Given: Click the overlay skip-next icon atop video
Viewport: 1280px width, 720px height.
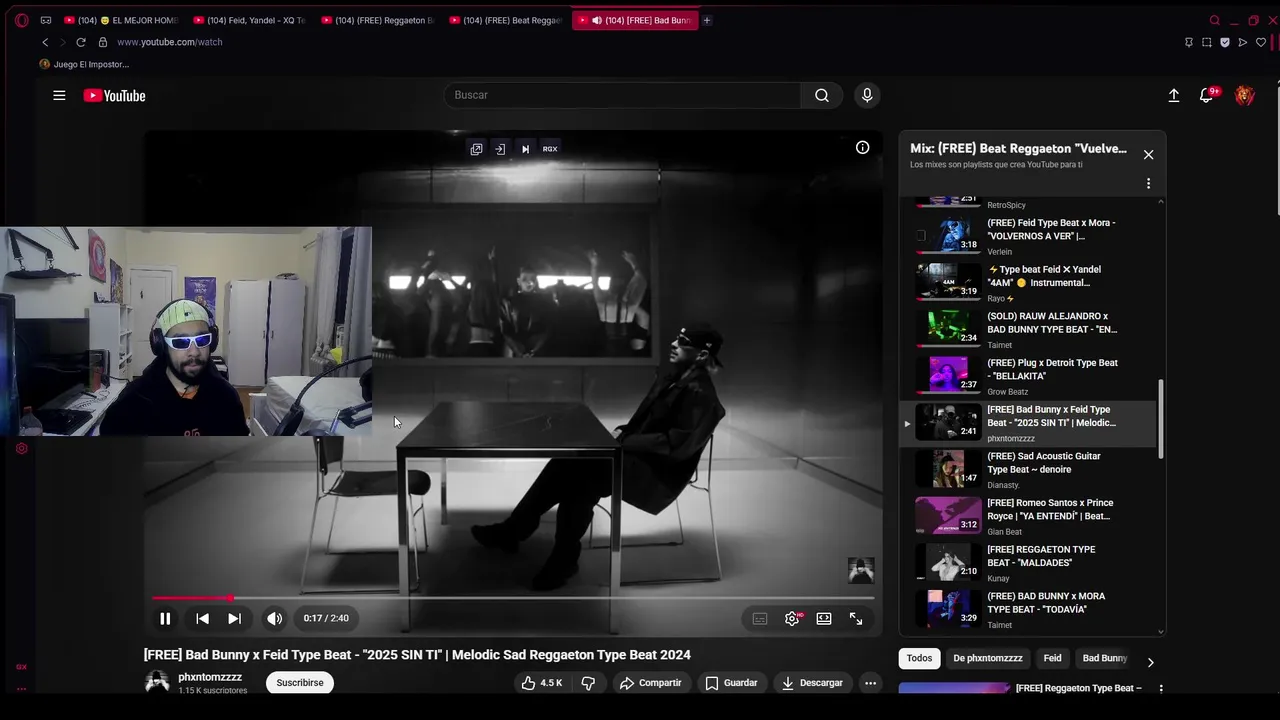Looking at the screenshot, I should pyautogui.click(x=525, y=149).
